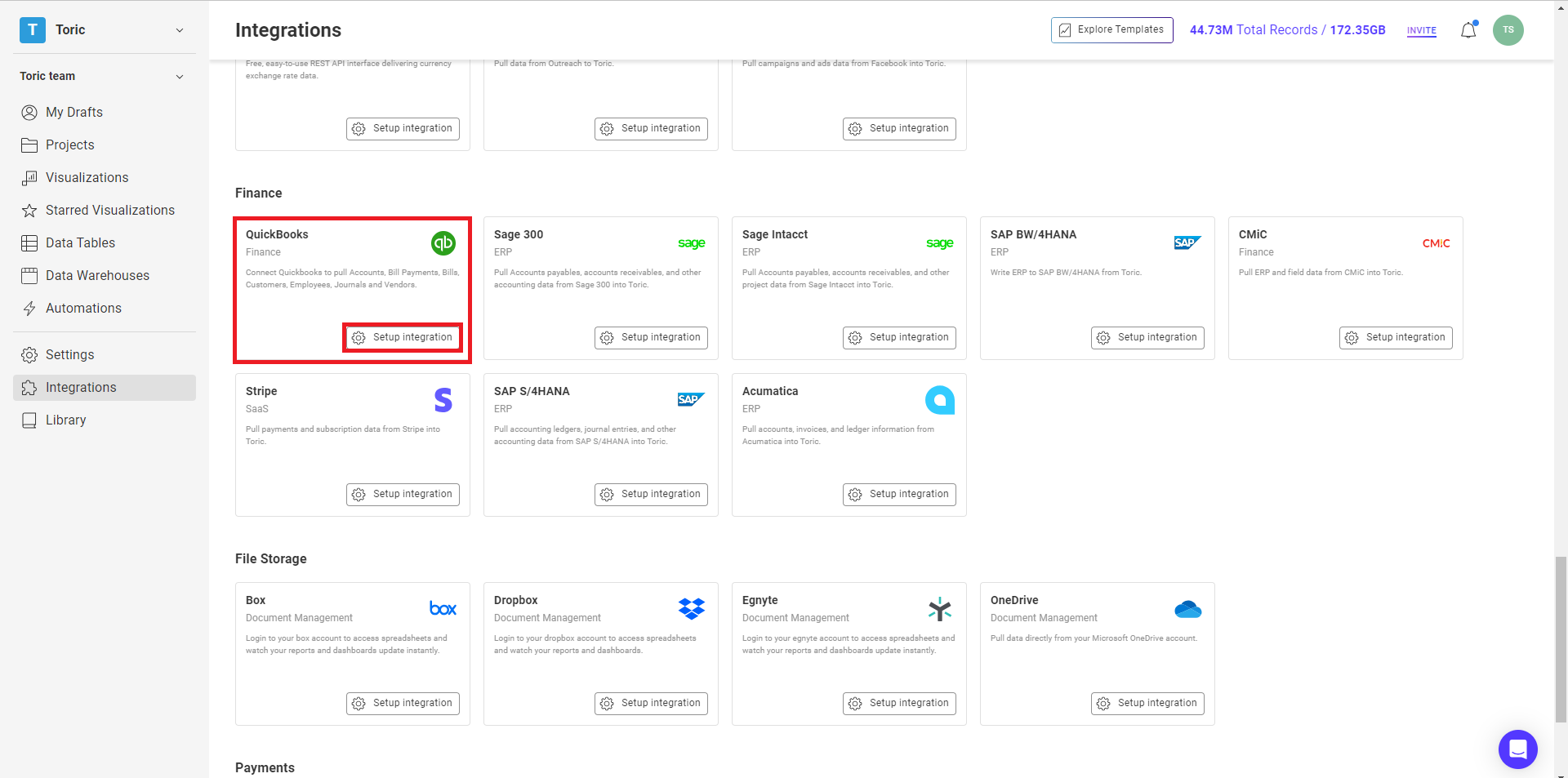Click the Acumatica logo icon
1568x778 pixels.
[x=940, y=400]
